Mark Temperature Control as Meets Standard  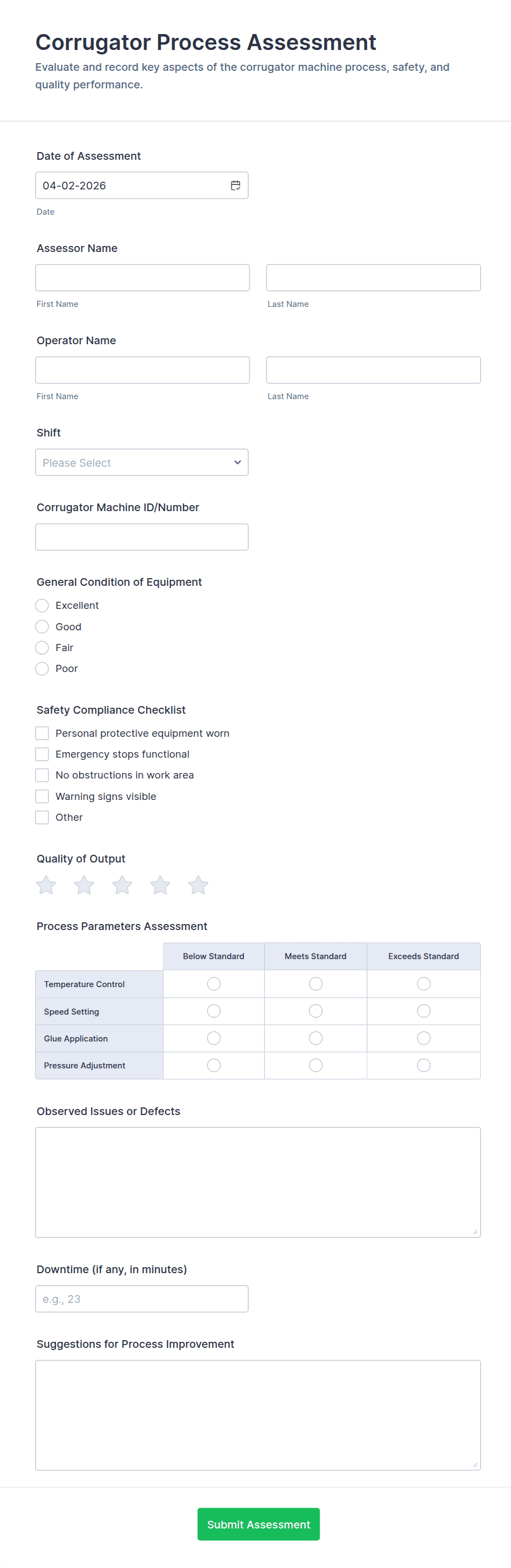point(315,984)
